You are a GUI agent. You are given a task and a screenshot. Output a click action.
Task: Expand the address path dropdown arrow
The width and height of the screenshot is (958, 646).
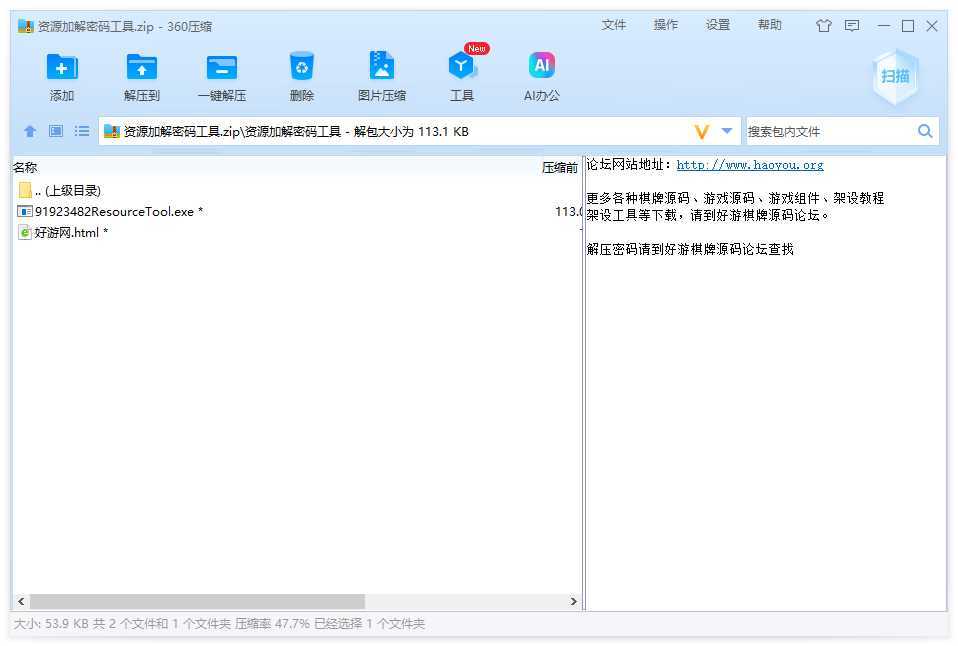[x=727, y=131]
